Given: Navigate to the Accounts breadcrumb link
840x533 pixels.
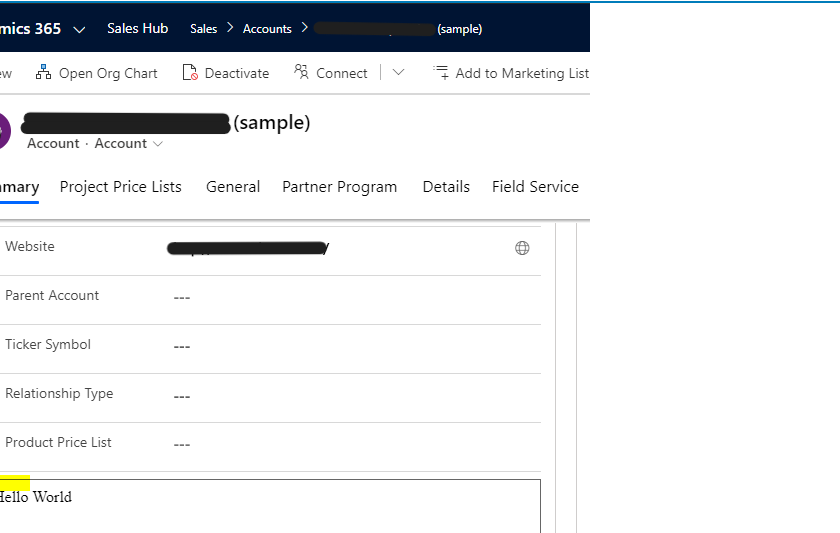Looking at the screenshot, I should pyautogui.click(x=267, y=29).
